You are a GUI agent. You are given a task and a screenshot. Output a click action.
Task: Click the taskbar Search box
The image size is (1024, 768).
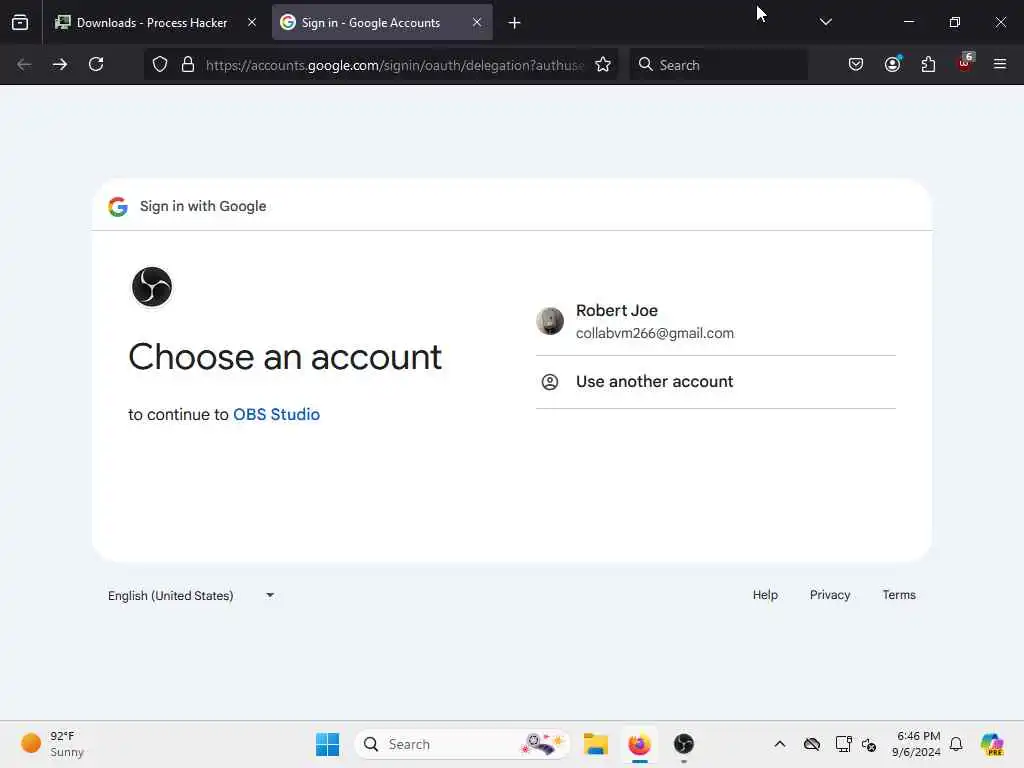tap(462, 744)
